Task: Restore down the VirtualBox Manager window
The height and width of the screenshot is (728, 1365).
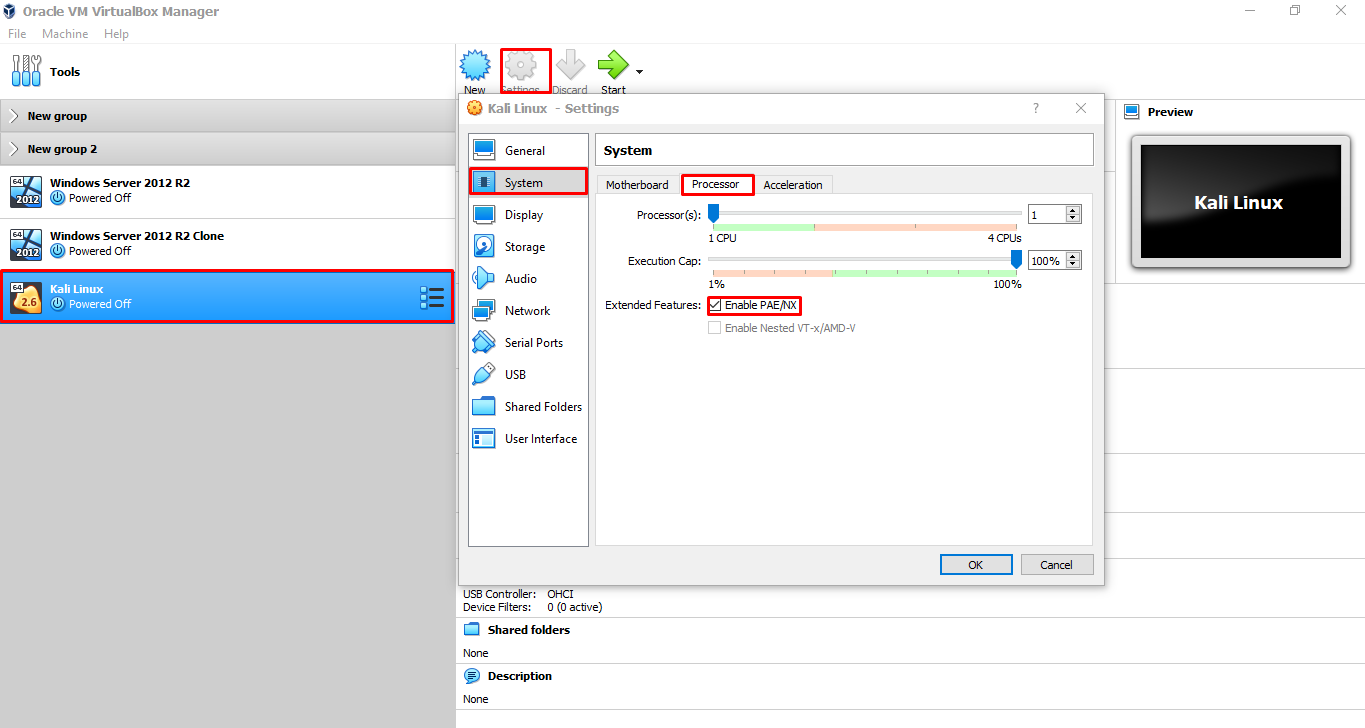Action: pos(1295,11)
